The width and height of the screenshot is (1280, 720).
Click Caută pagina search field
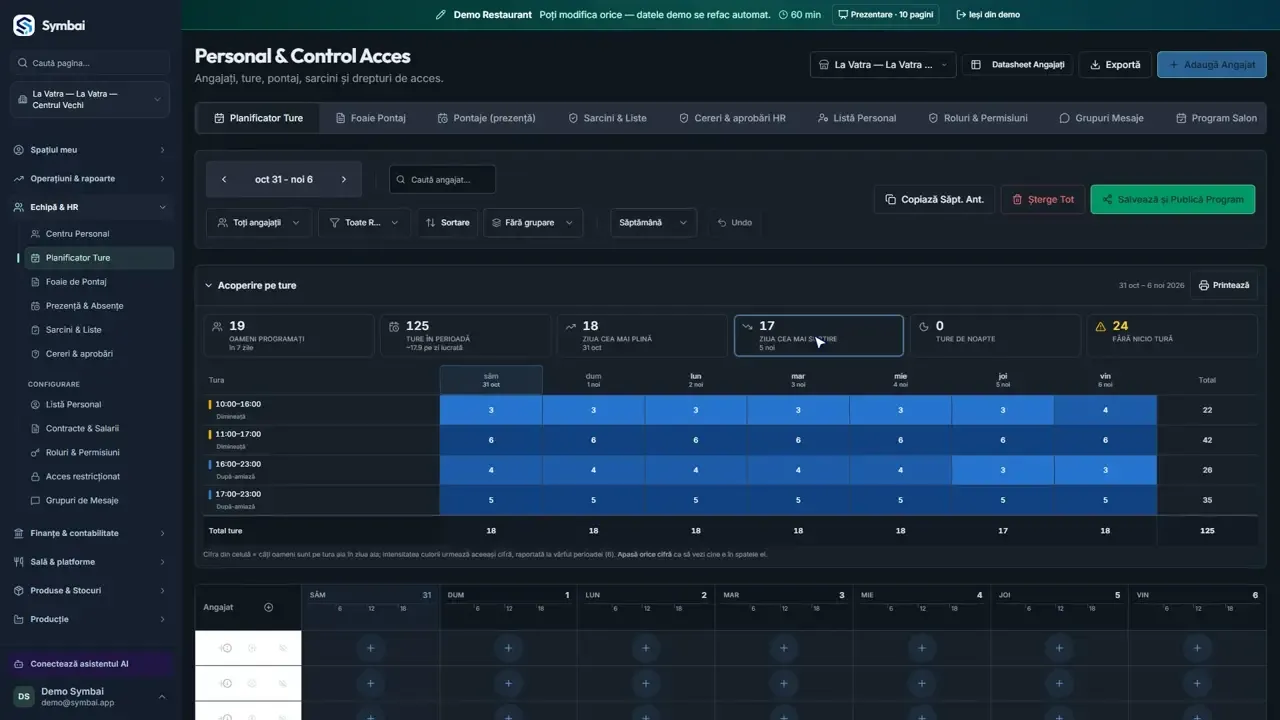[90, 63]
